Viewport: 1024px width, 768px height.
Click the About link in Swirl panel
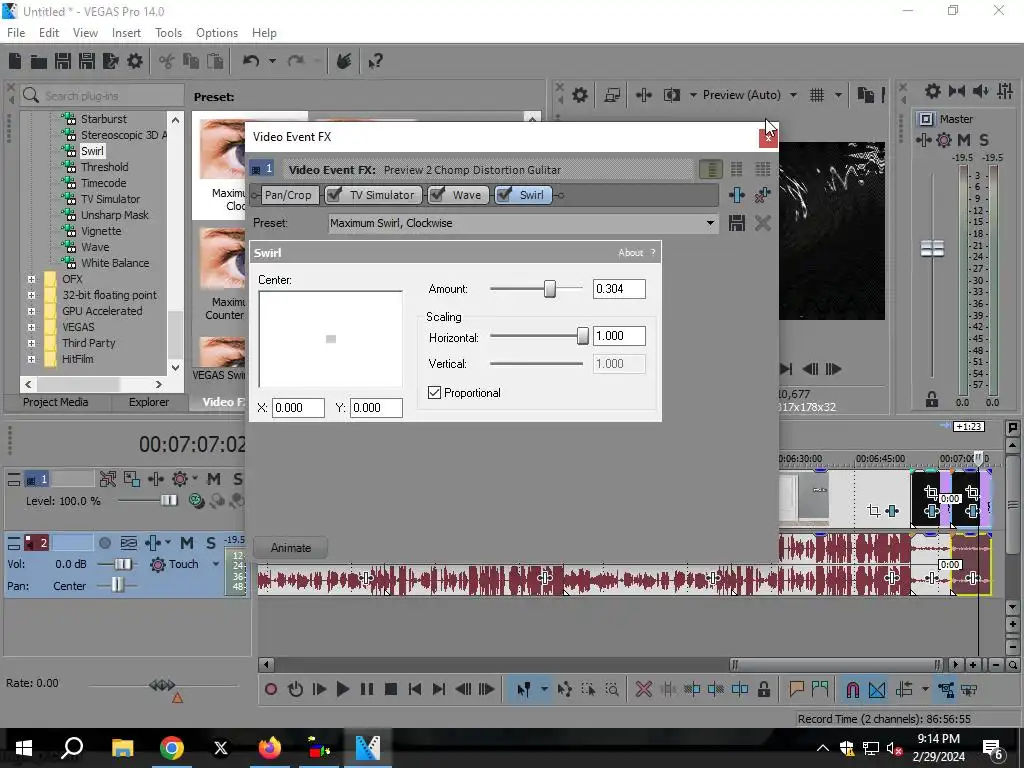click(630, 253)
